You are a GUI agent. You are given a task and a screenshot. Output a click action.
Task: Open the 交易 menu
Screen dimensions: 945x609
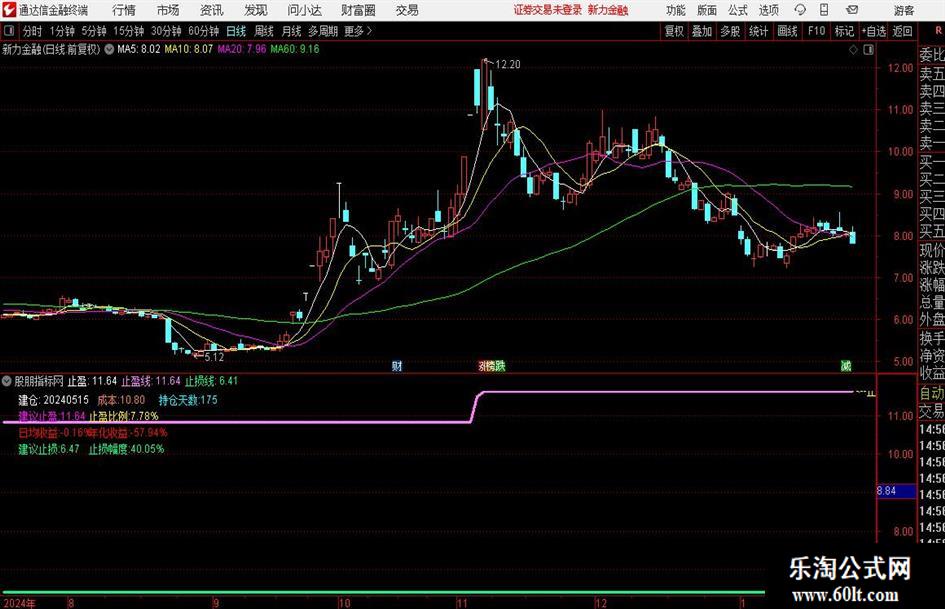407,10
